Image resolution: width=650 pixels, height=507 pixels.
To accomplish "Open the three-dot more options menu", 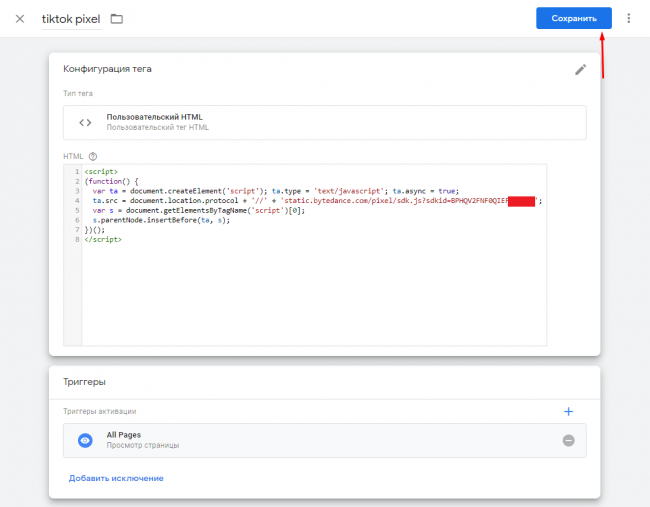I will pyautogui.click(x=629, y=19).
